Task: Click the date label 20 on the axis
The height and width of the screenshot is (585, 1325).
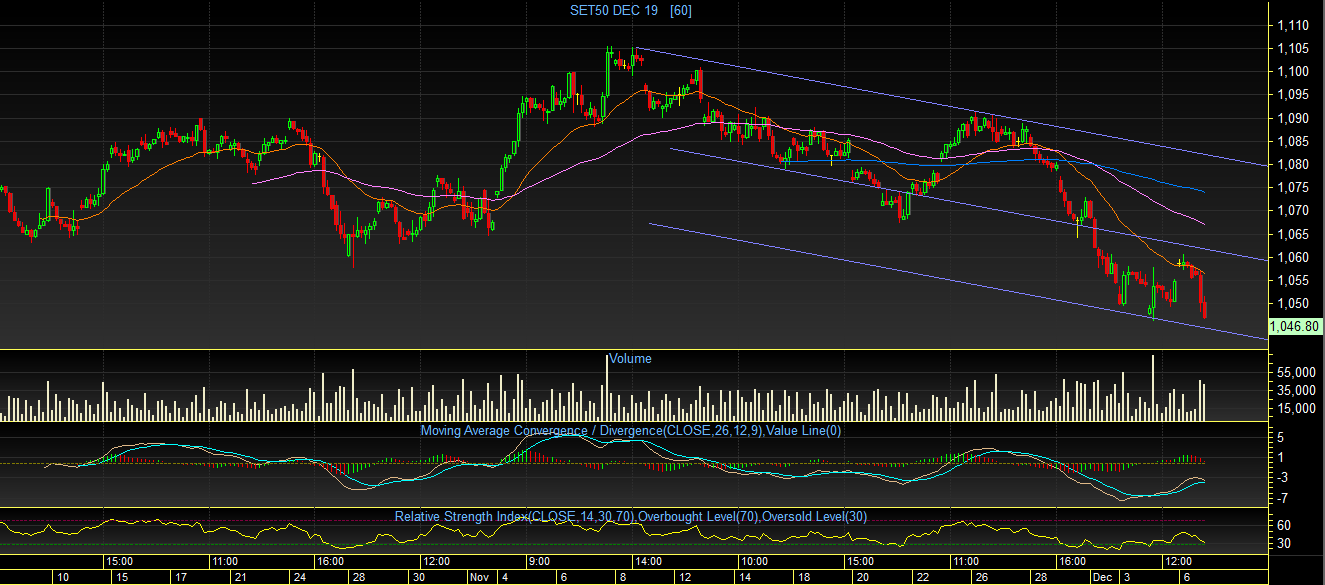Action: (861, 577)
